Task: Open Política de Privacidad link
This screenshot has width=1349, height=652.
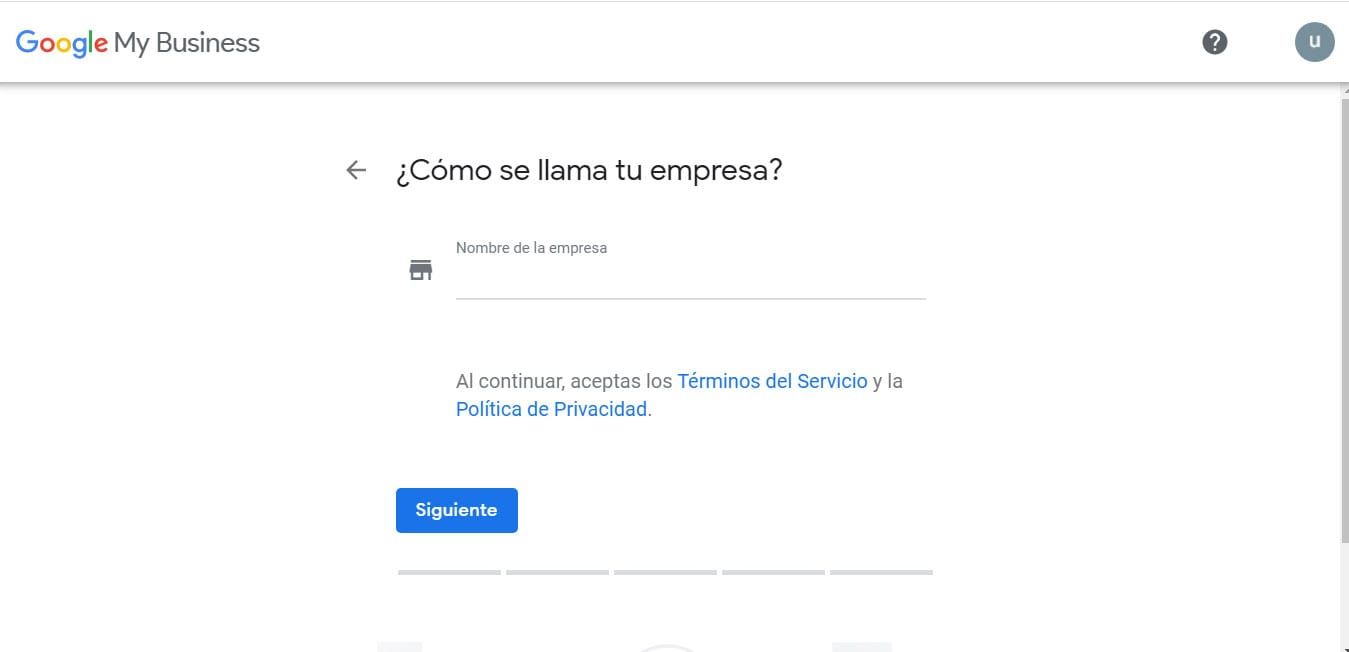Action: (x=551, y=409)
